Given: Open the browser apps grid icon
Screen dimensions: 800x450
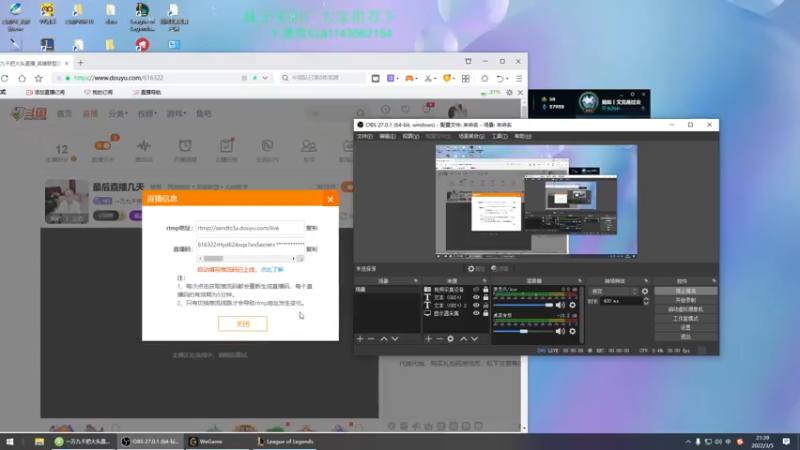Looking at the screenshot, I should click(x=466, y=79).
